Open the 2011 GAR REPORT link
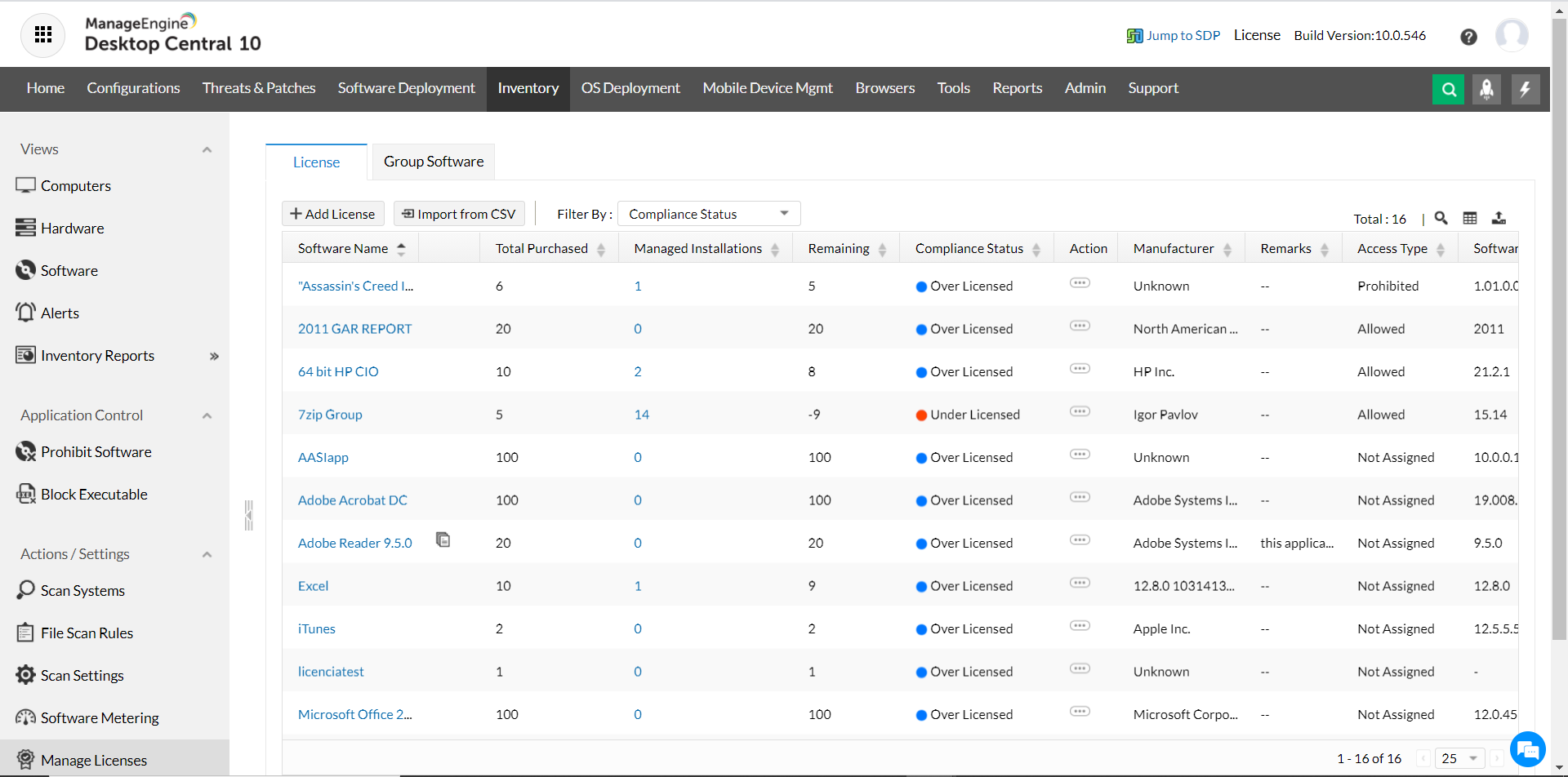Screen dimensions: 1568x777 coord(354,329)
